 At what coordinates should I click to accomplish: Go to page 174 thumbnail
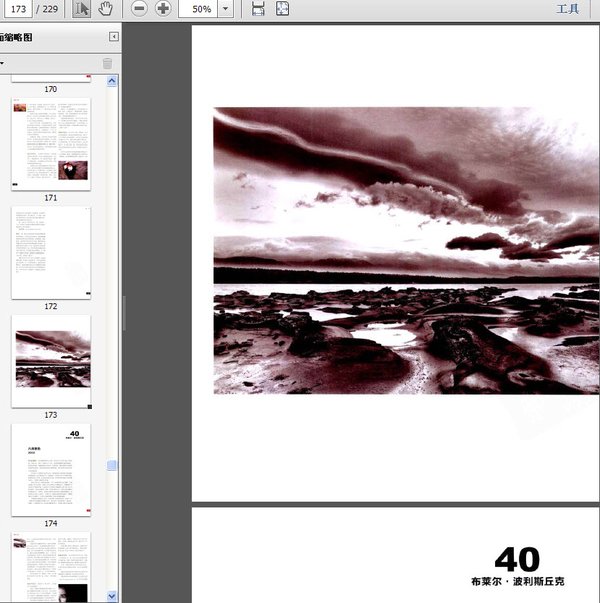click(x=51, y=470)
